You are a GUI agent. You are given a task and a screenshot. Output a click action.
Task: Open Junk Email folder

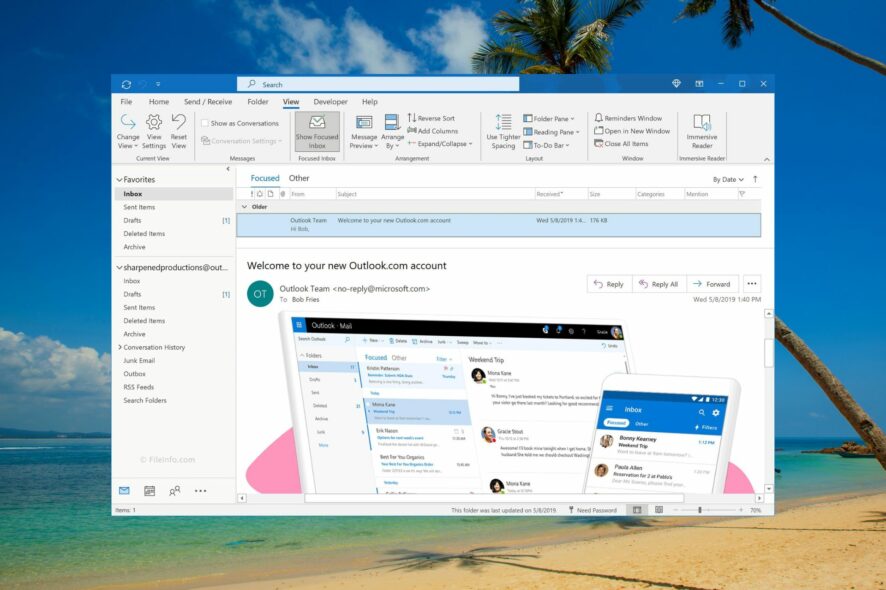pyautogui.click(x=139, y=361)
